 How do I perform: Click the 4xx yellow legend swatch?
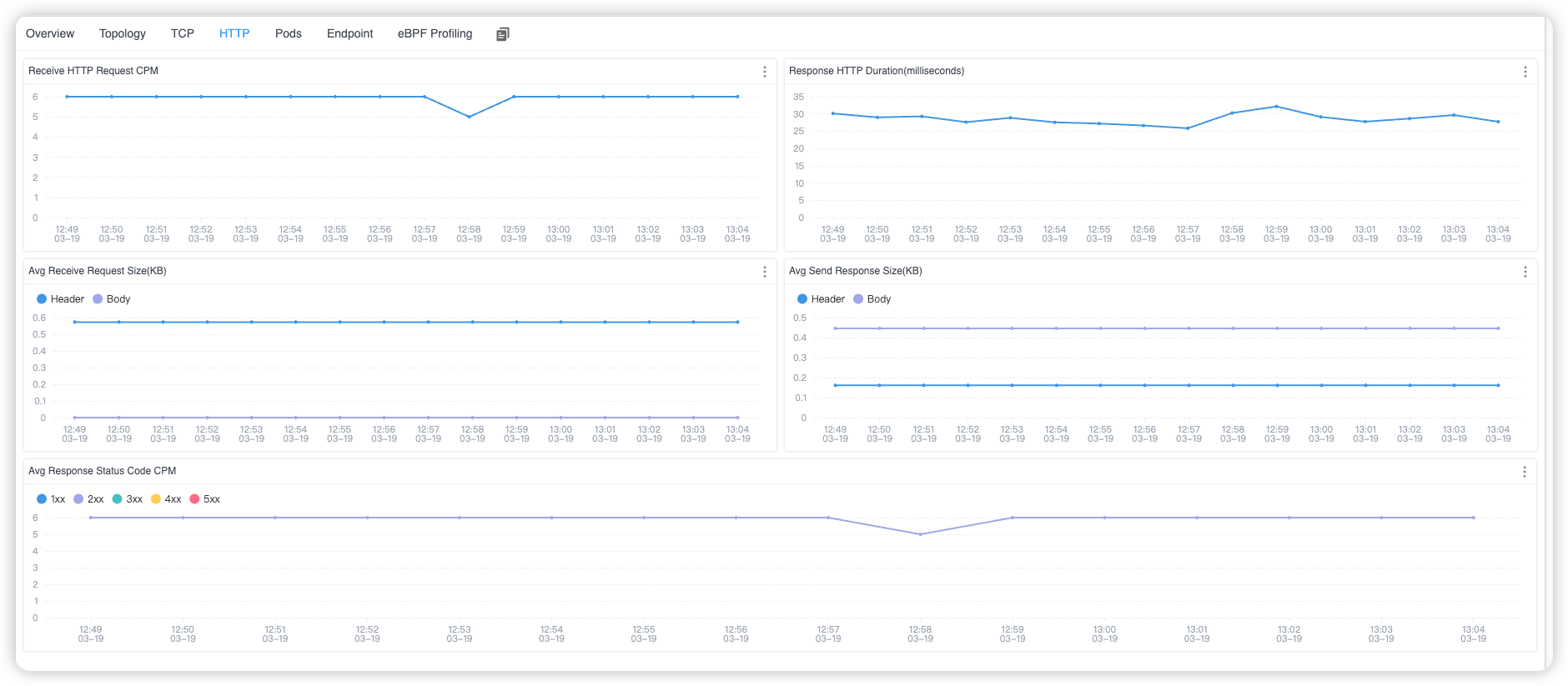[x=156, y=499]
